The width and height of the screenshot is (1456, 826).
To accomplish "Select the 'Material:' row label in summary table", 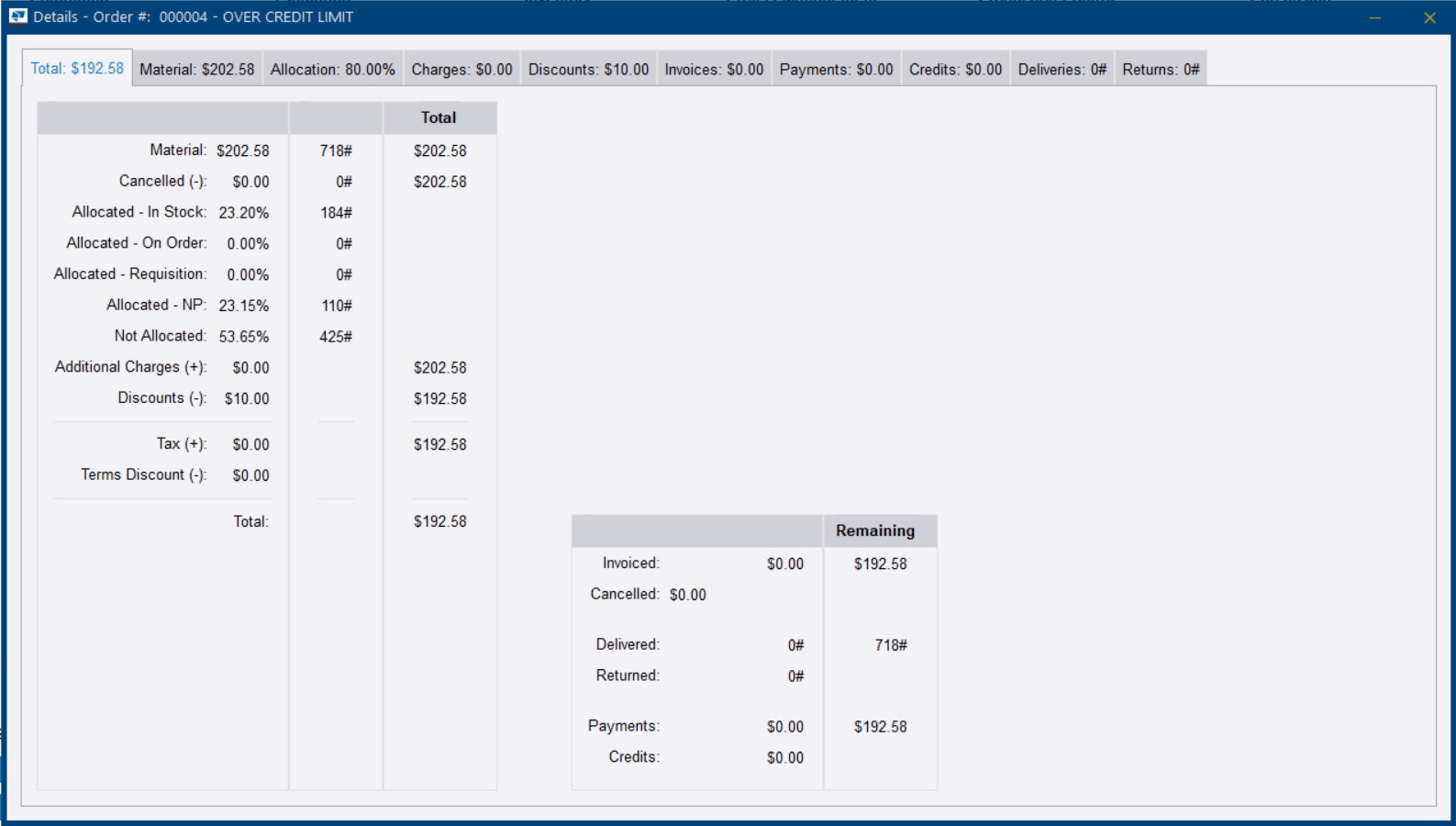I will pos(178,150).
